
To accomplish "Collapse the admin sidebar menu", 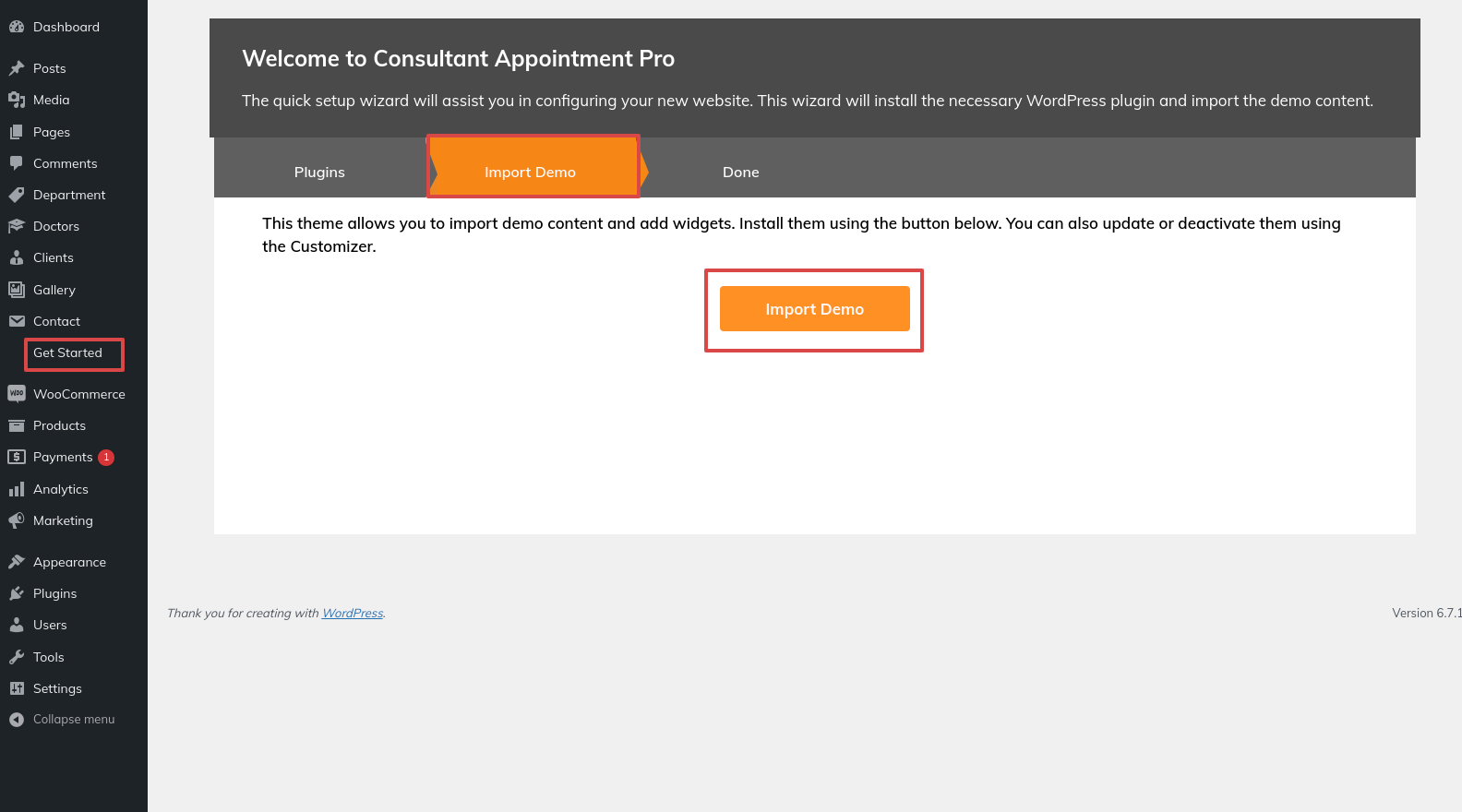I will pyautogui.click(x=62, y=720).
